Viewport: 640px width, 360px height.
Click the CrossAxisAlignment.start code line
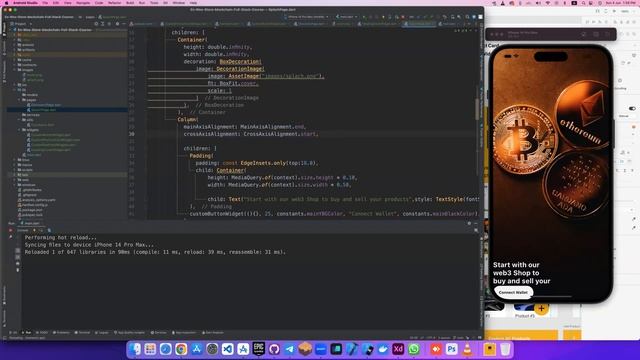(x=250, y=134)
